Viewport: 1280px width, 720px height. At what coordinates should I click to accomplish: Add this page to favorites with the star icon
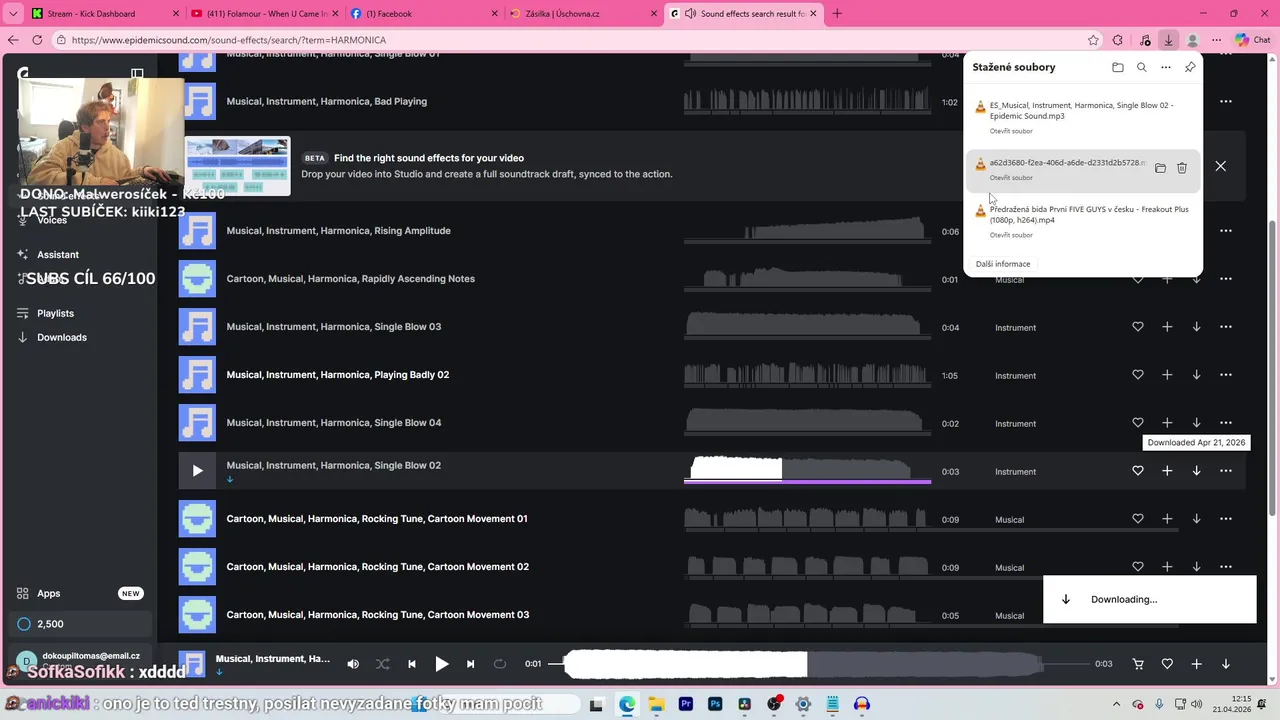1093,40
